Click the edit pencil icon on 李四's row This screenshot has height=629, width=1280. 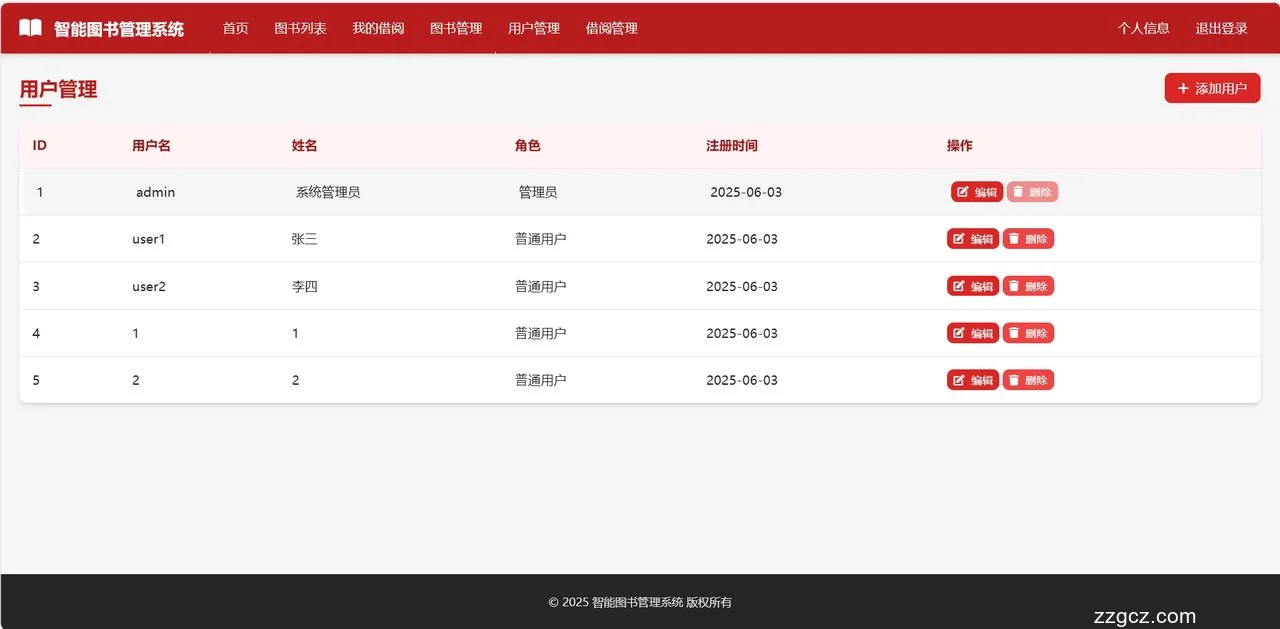click(961, 285)
